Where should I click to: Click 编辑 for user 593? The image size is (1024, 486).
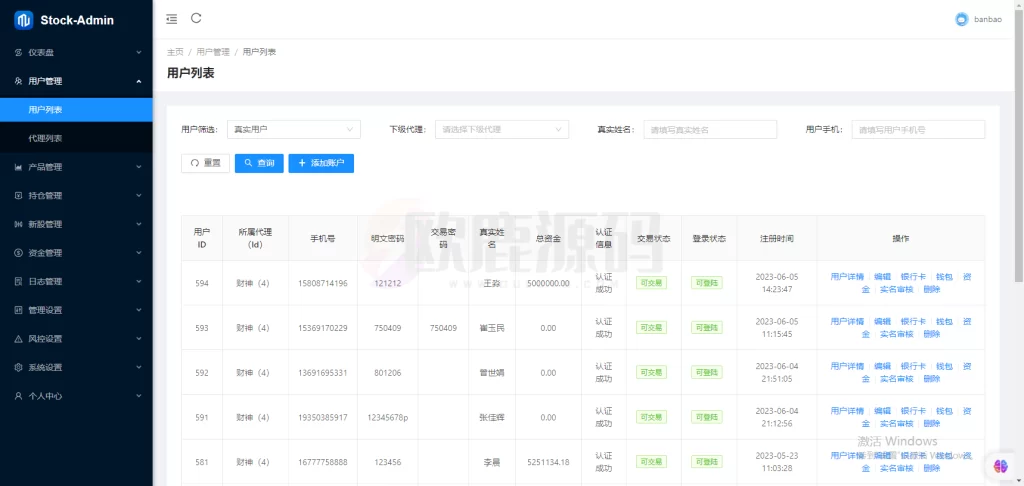882,321
